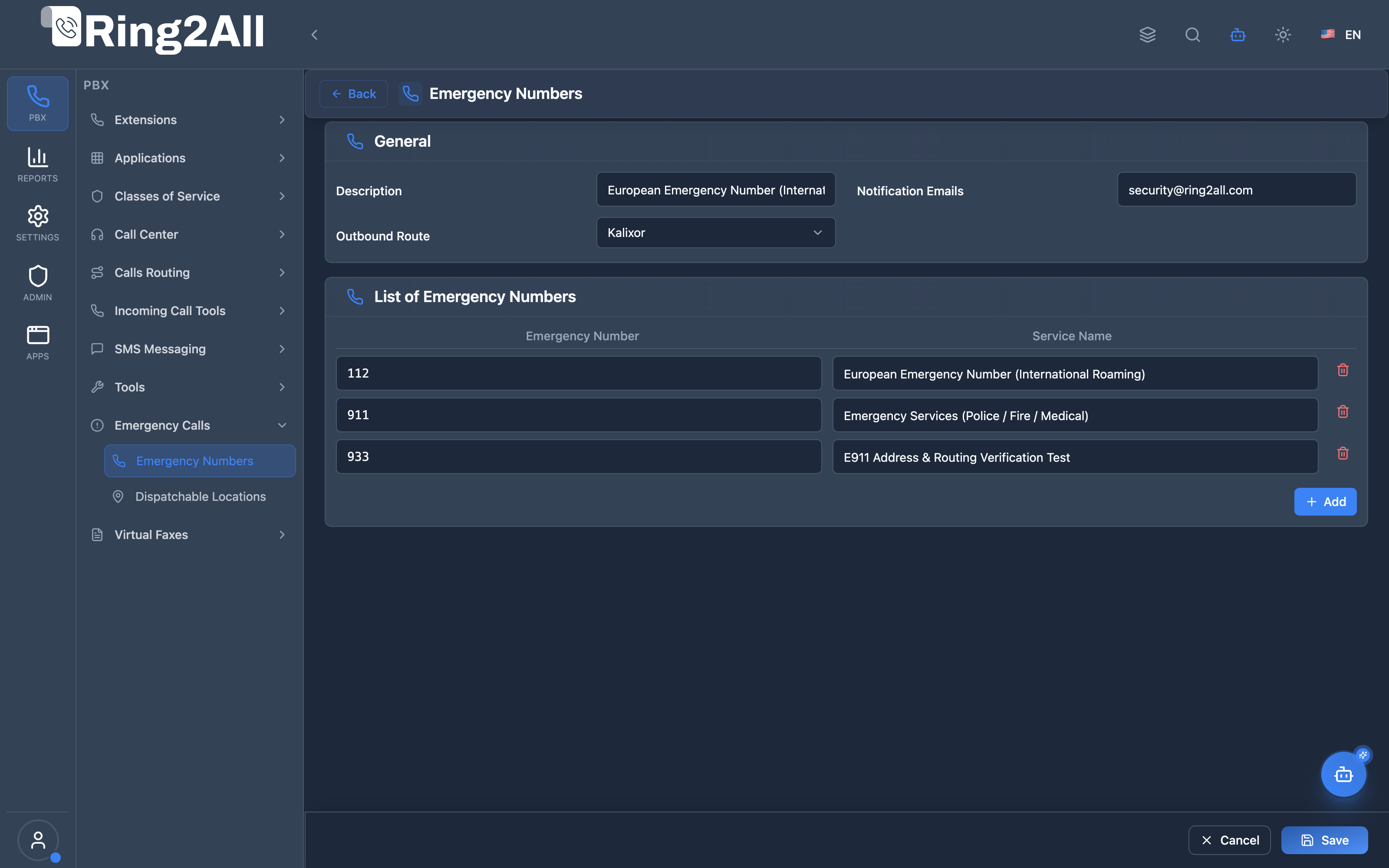Open the layers icon in top bar

point(1147,34)
